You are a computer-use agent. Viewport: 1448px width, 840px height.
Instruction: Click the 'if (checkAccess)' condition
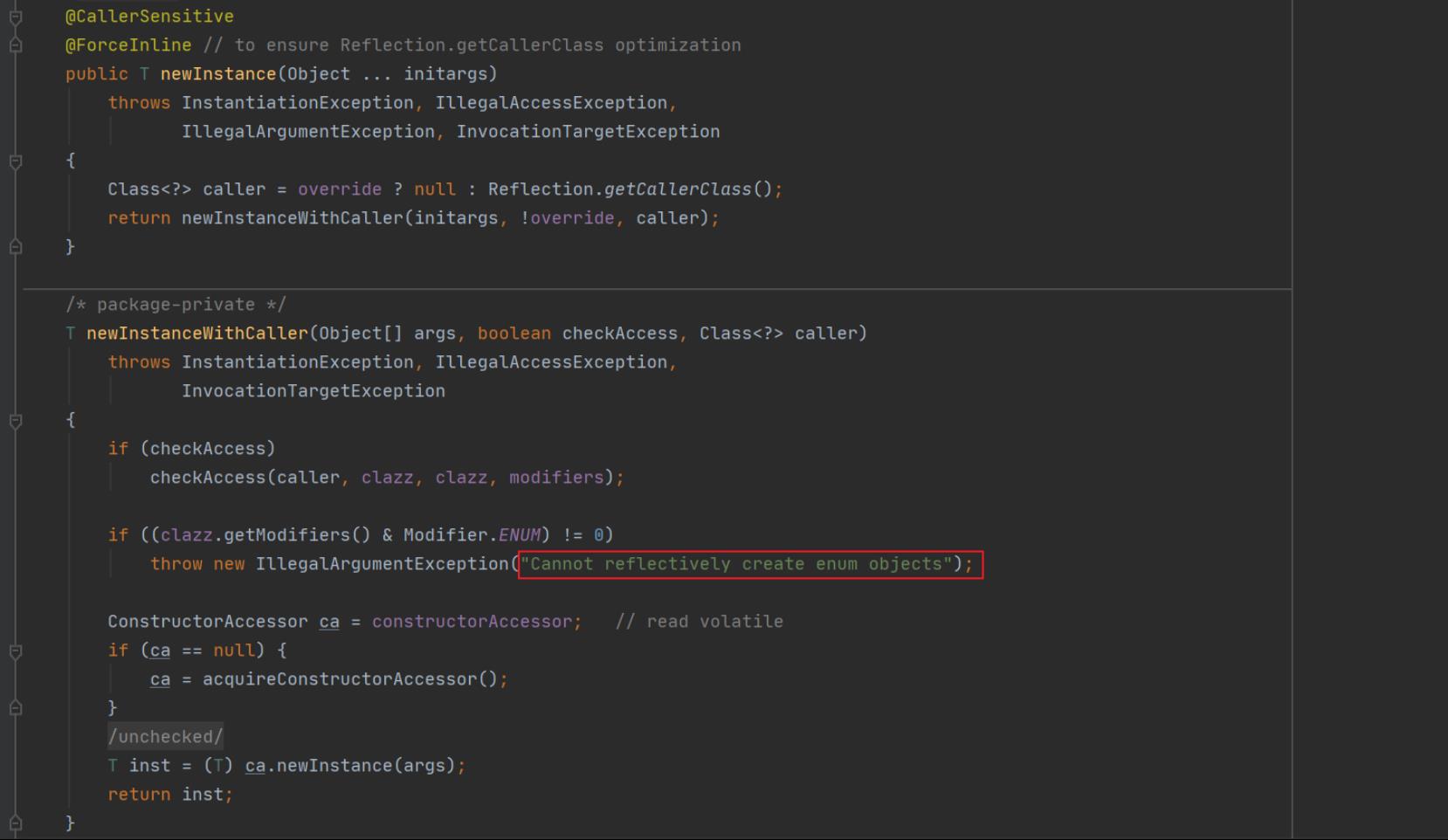point(191,449)
